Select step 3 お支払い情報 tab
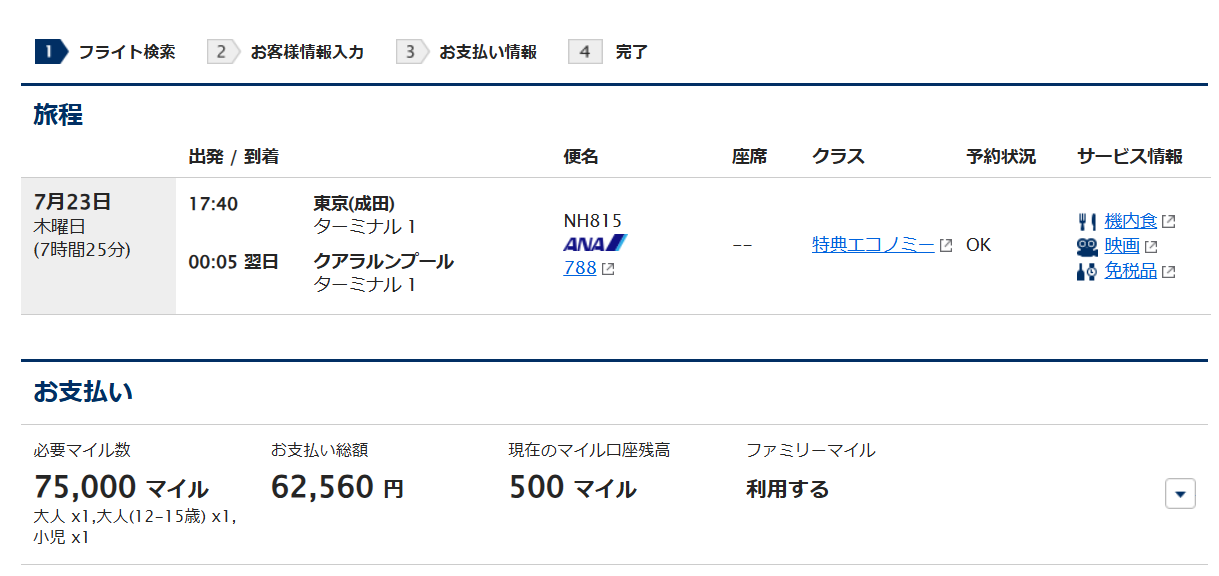 point(467,52)
